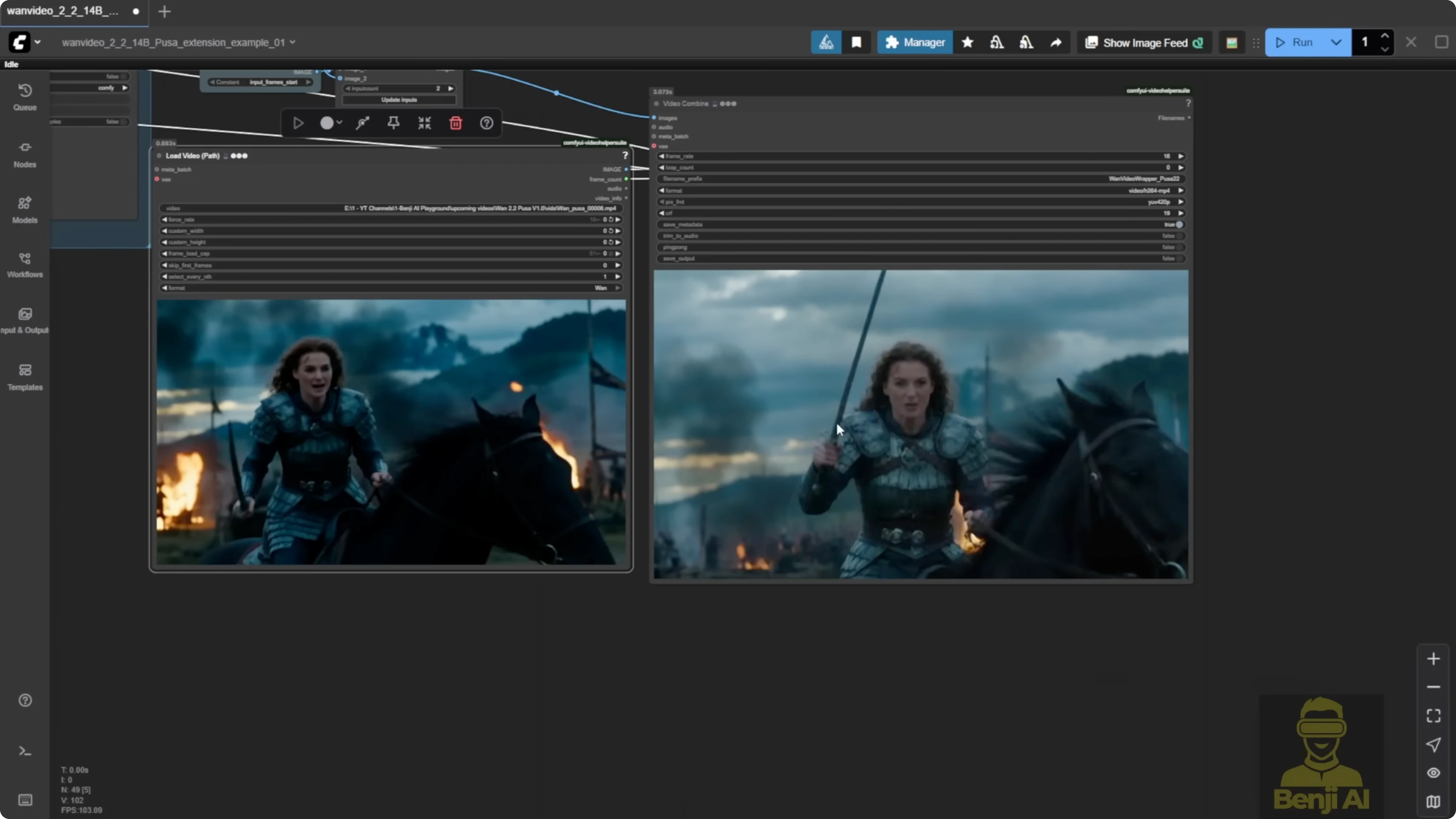Viewport: 1456px width, 819px height.
Task: Expand the Run button dropdown arrow
Action: coord(1336,42)
